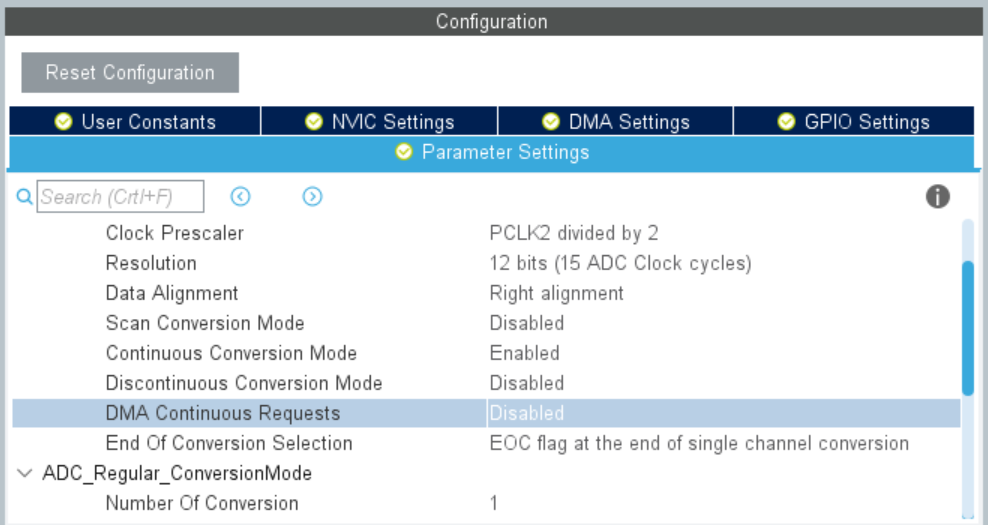Collapse the ADC_Regular_ConversionMode section
Screen dimensions: 988x525
click(x=25, y=473)
